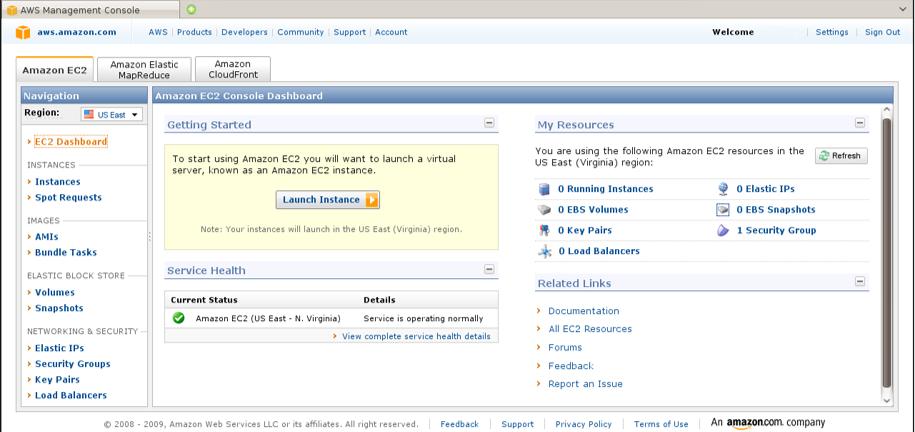Screen dimensions: 915x432
Task: Click the scrollbar down arrow
Action: coord(886,400)
